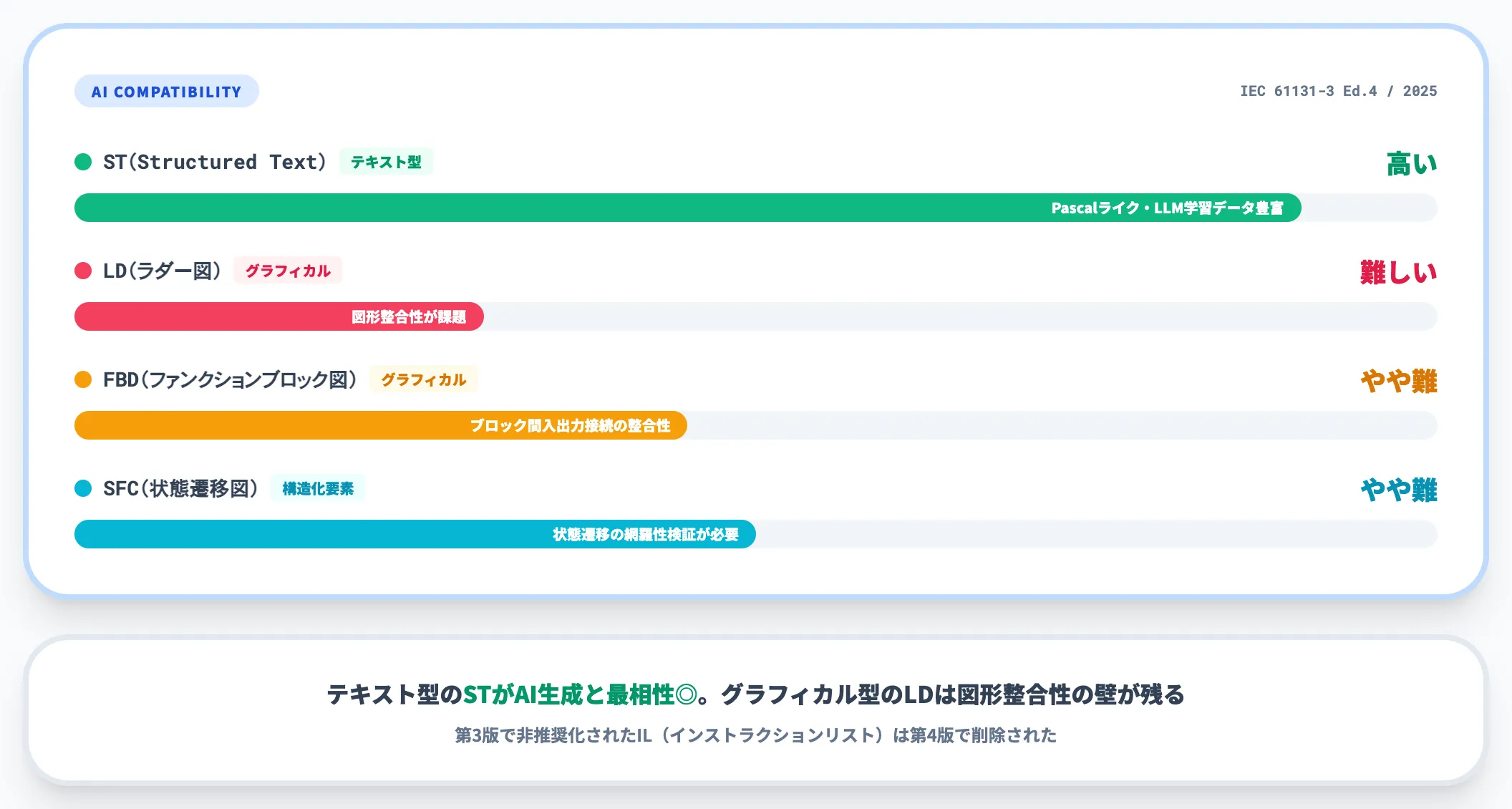Click the AI COMPATIBILITY badge

[167, 91]
